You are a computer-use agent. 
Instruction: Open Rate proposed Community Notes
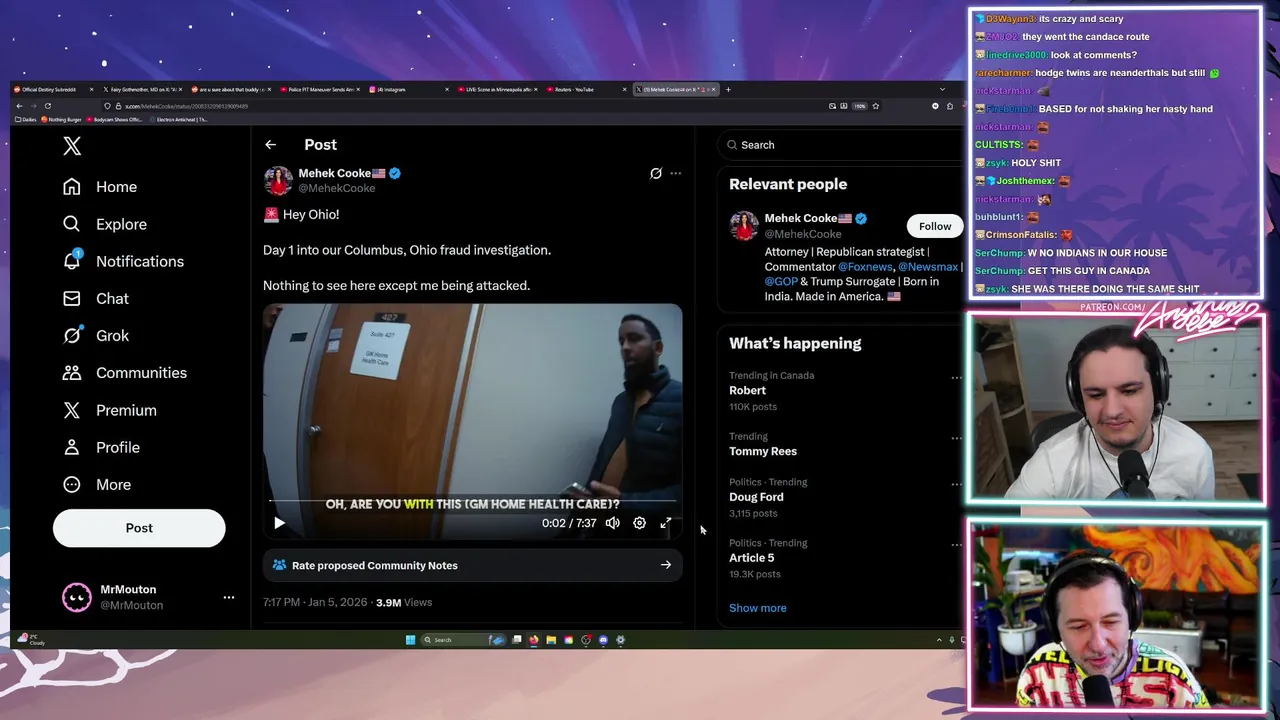pos(473,565)
